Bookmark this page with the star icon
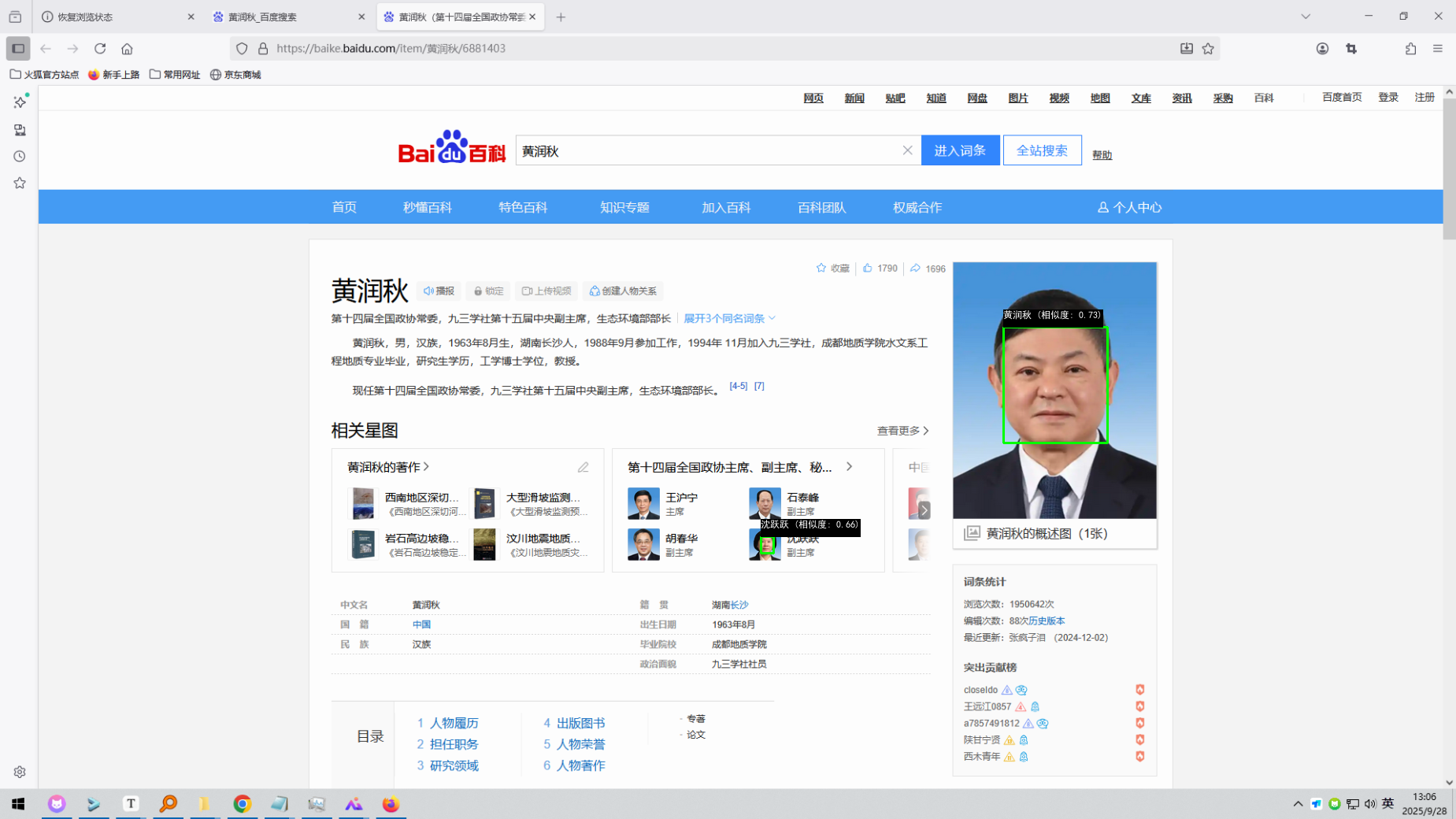Image resolution: width=1456 pixels, height=819 pixels. [x=1208, y=48]
